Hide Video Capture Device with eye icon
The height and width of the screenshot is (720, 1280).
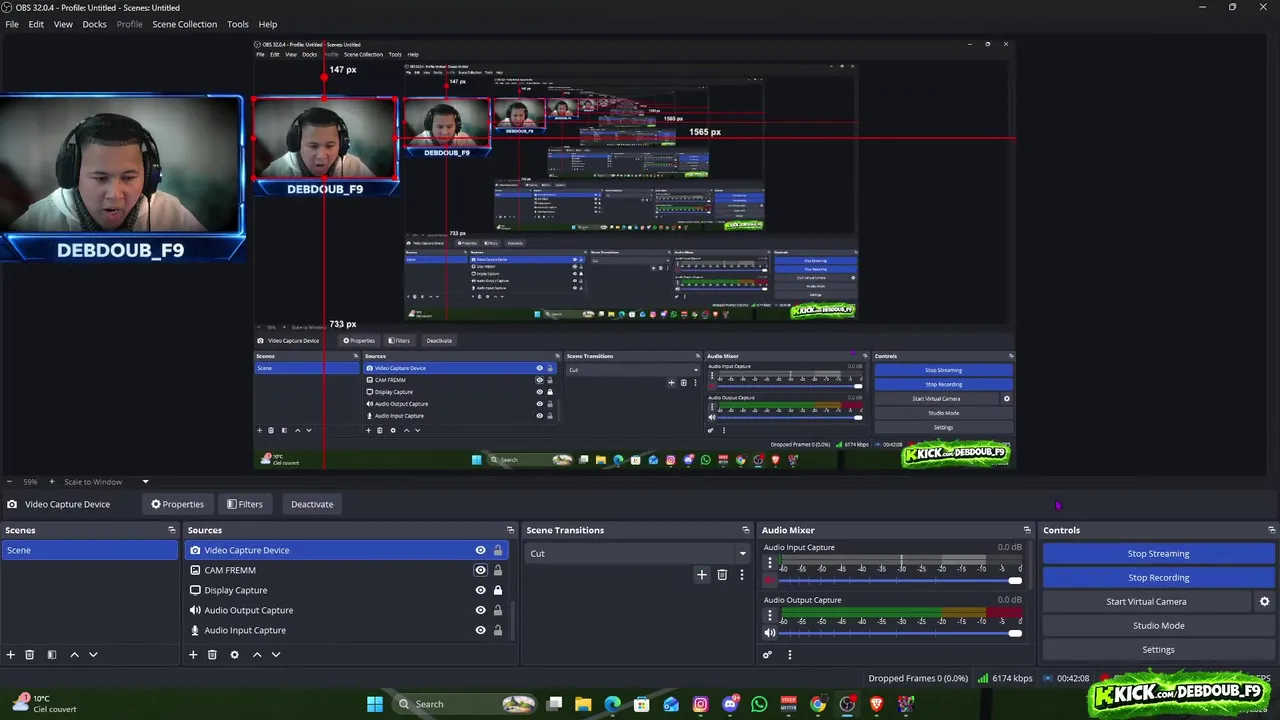480,550
